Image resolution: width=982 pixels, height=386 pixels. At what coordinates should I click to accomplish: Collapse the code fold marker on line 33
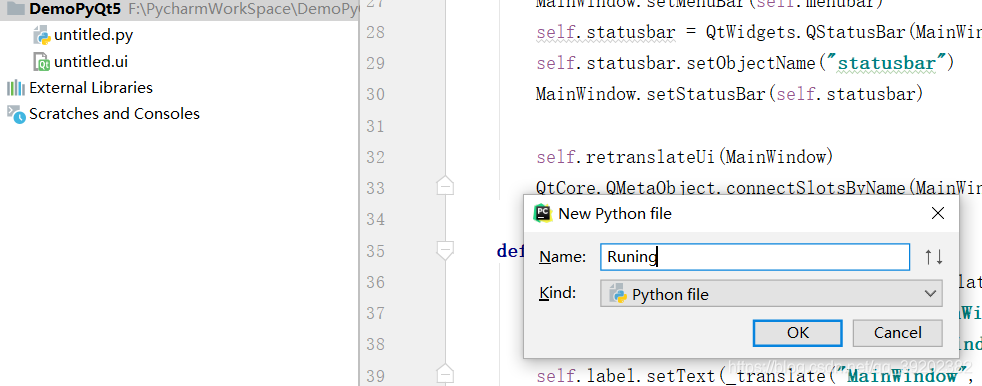coord(445,187)
